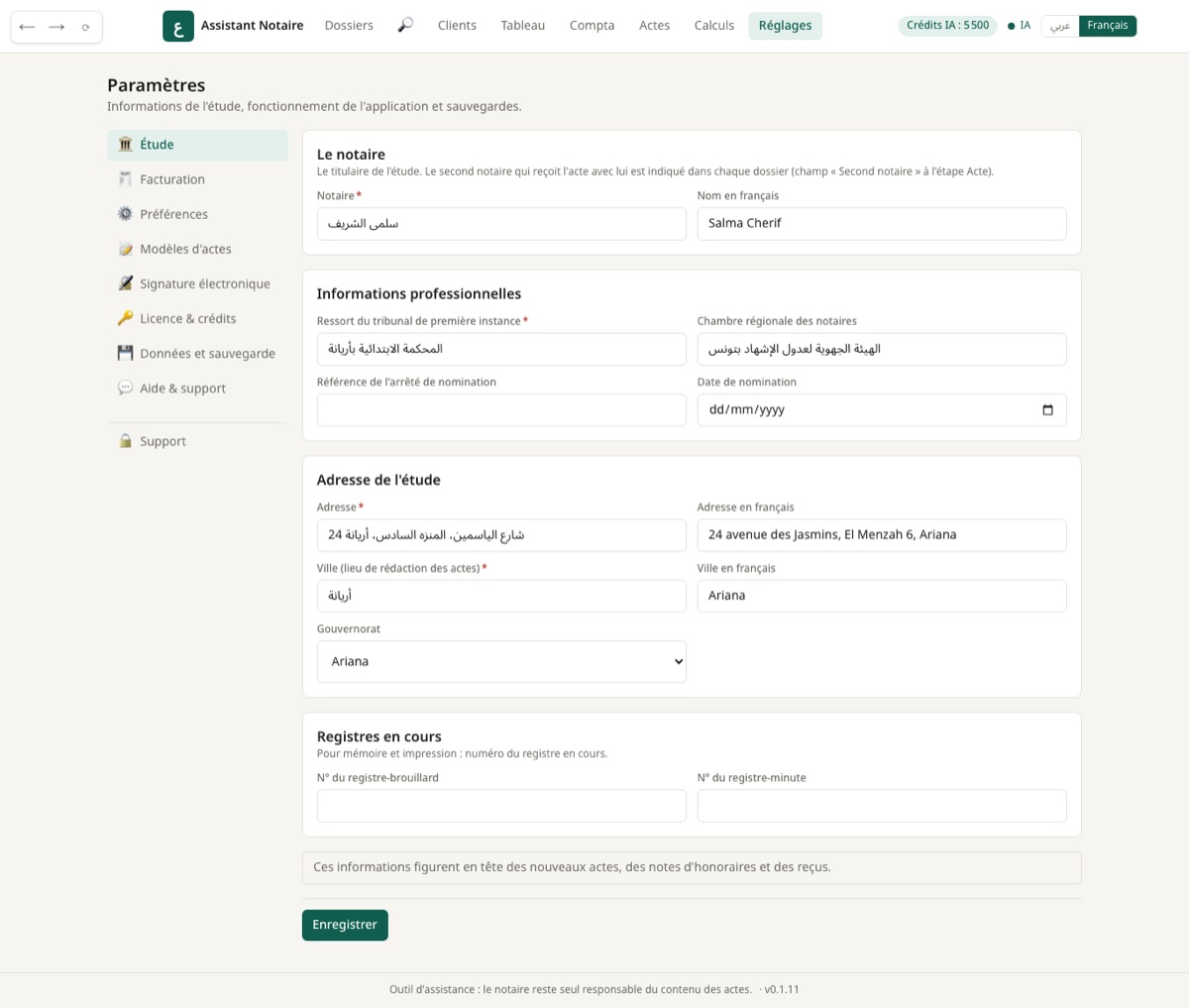Open the Calculs menu
This screenshot has height=1008, width=1189.
click(x=714, y=26)
